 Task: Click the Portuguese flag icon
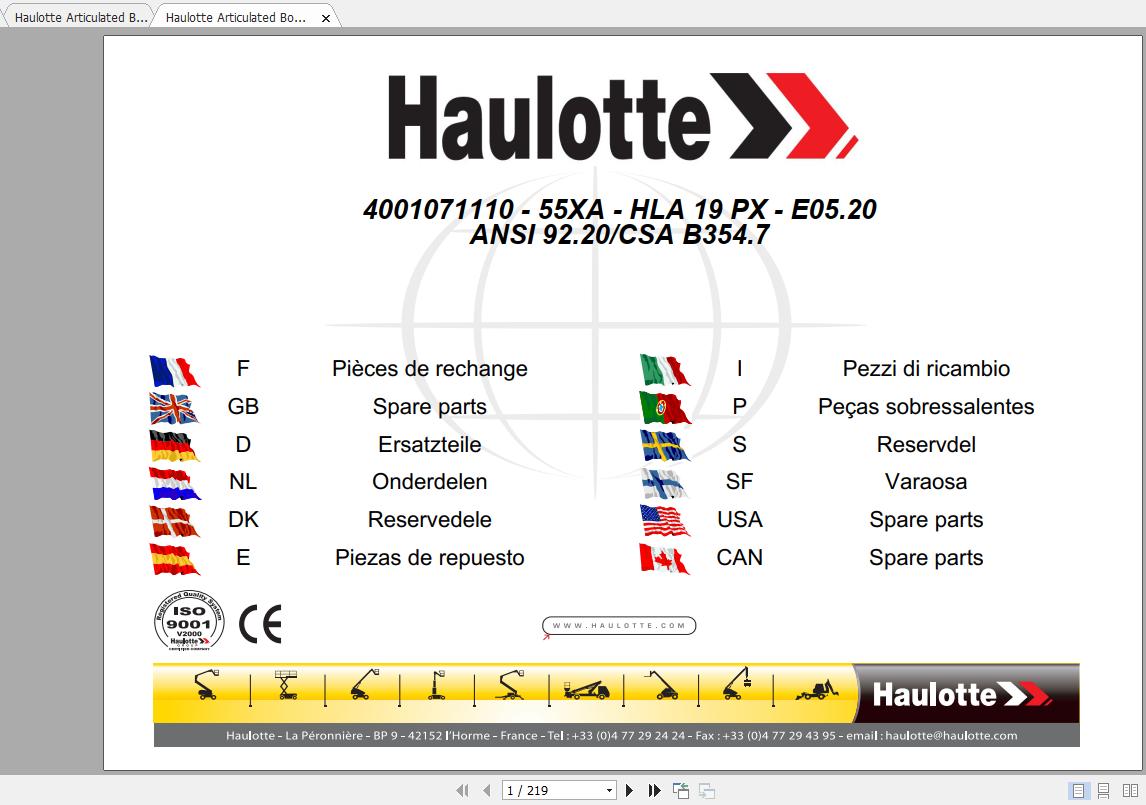click(664, 408)
